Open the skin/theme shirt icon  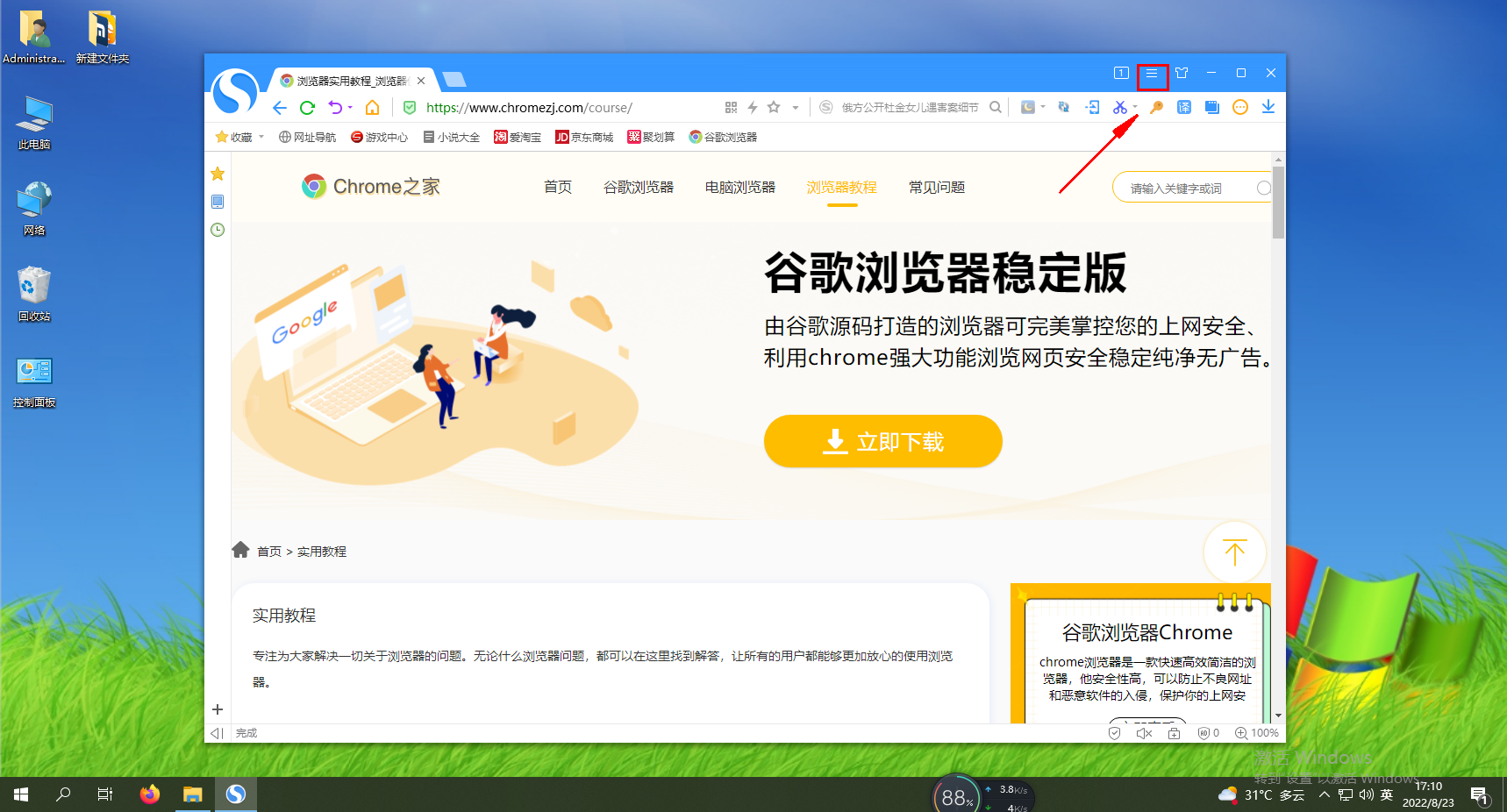[1182, 74]
